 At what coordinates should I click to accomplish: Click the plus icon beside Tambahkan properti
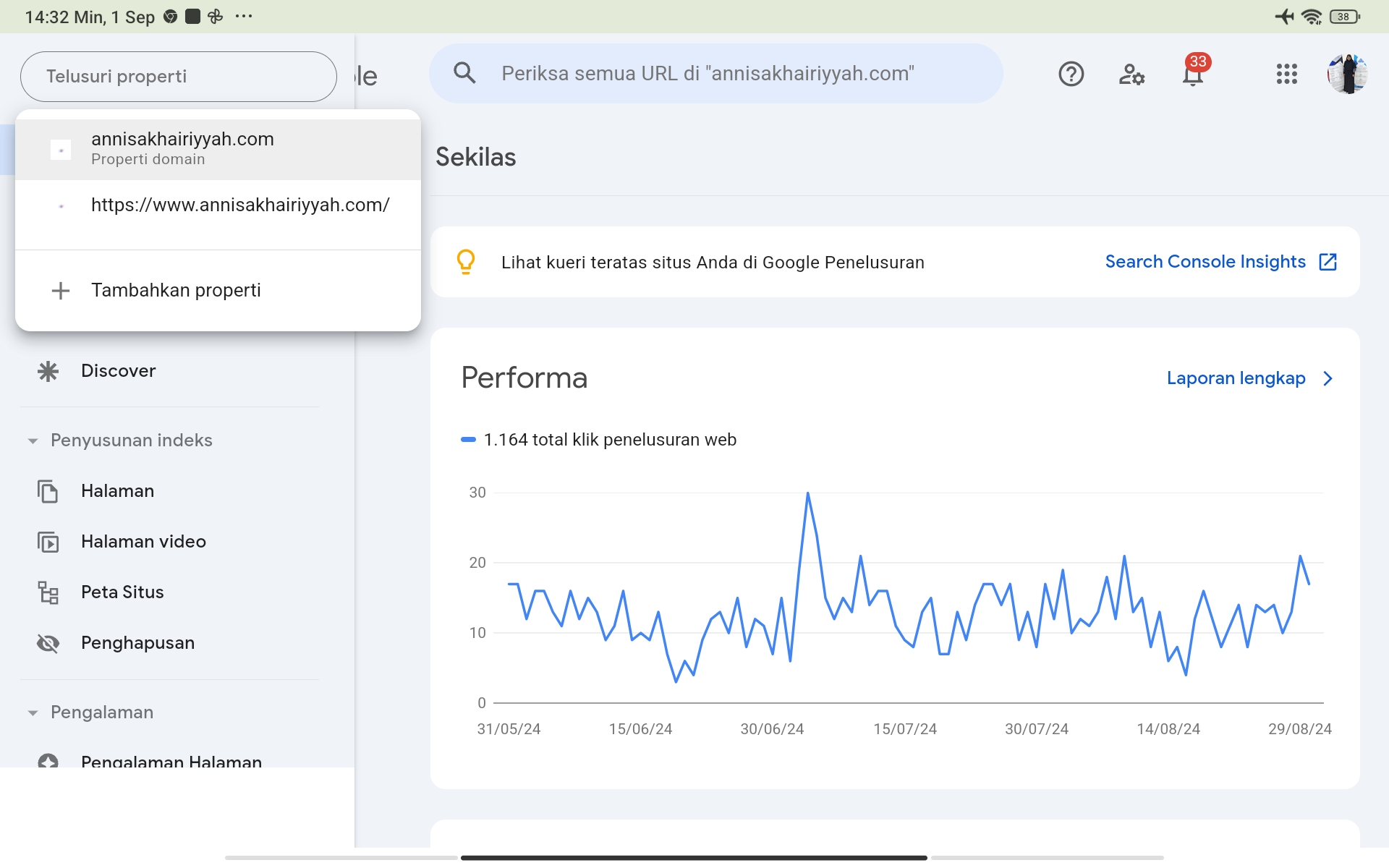[x=61, y=291]
